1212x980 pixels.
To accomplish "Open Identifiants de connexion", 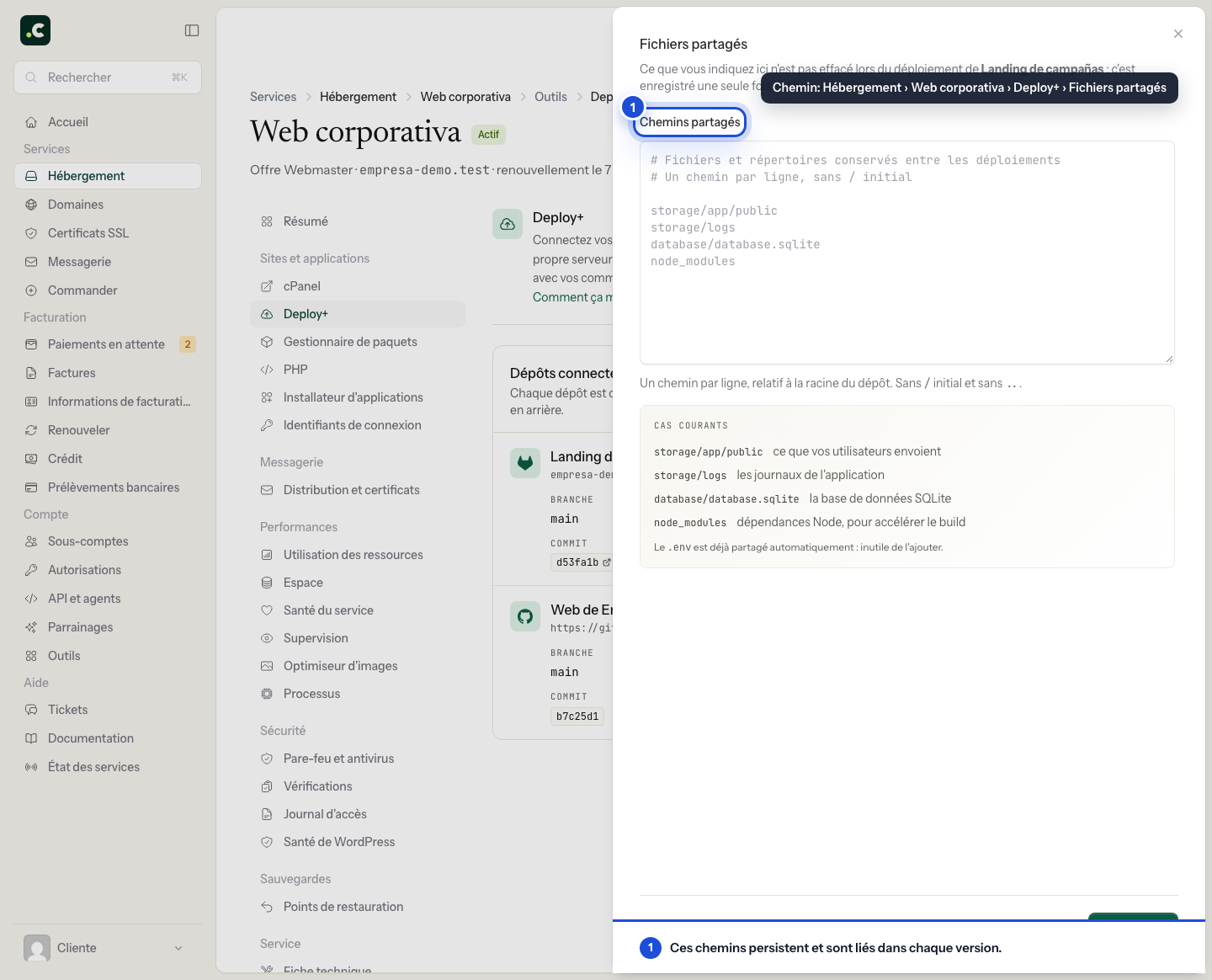I will (x=358, y=425).
